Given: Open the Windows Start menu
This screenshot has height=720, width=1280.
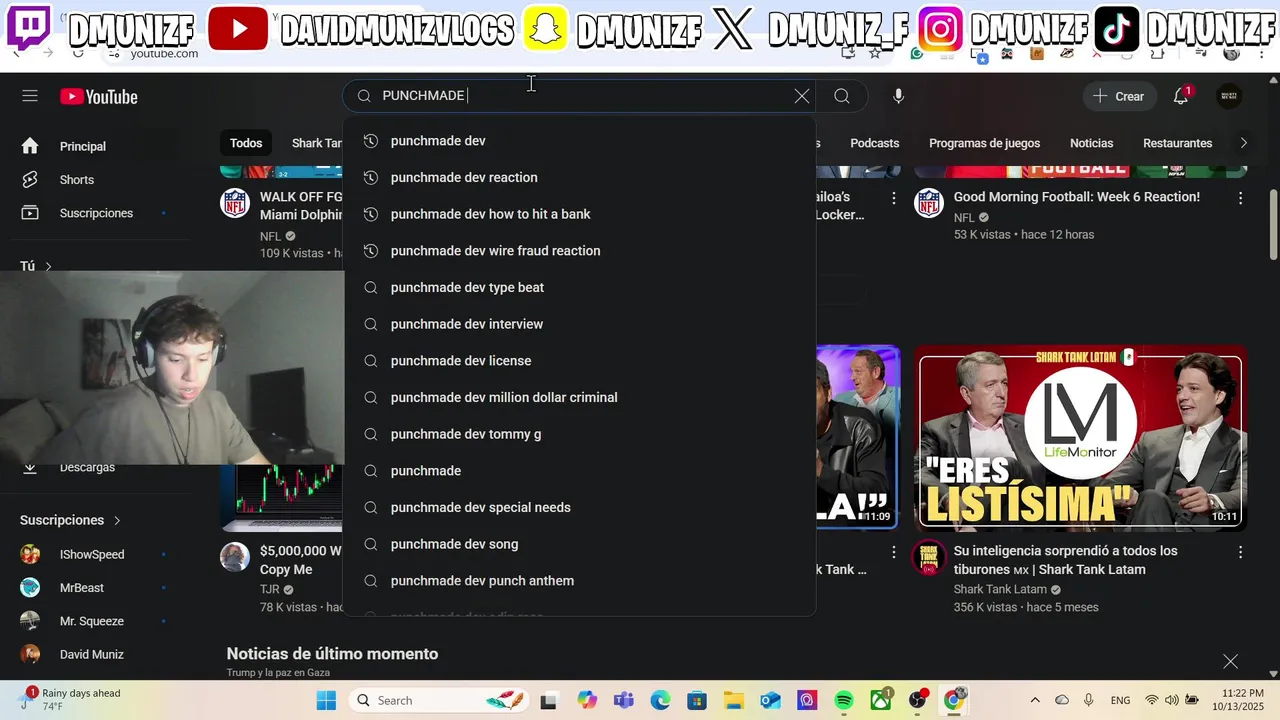Looking at the screenshot, I should coord(326,700).
